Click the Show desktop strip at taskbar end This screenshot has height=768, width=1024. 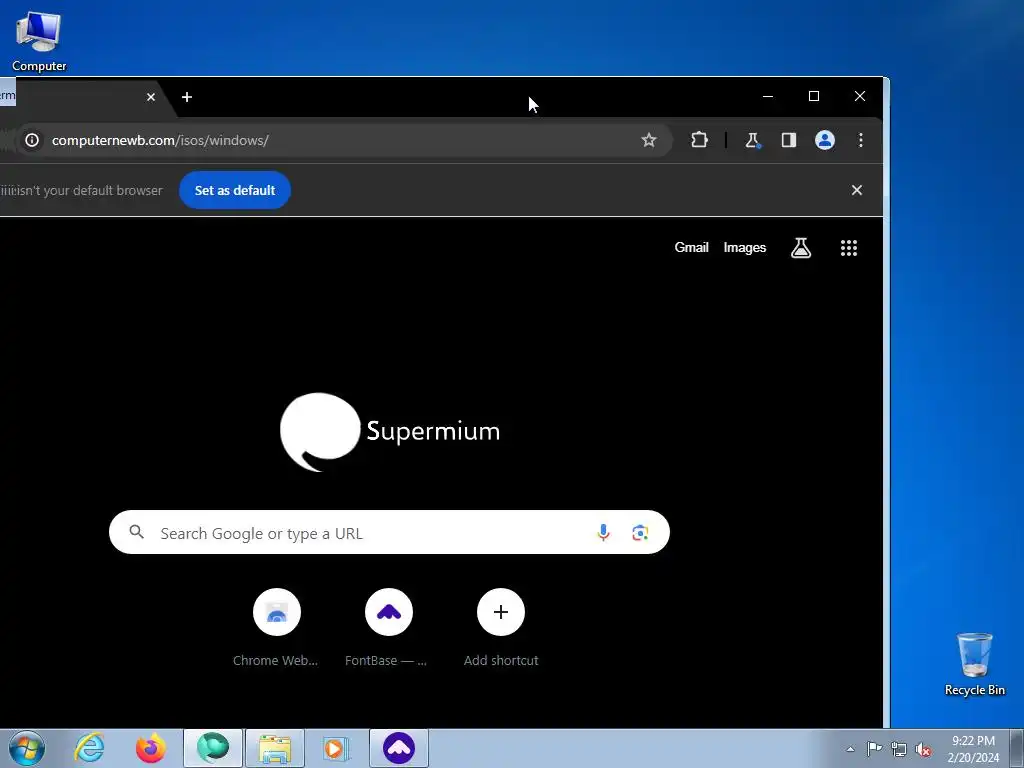(x=1017, y=748)
